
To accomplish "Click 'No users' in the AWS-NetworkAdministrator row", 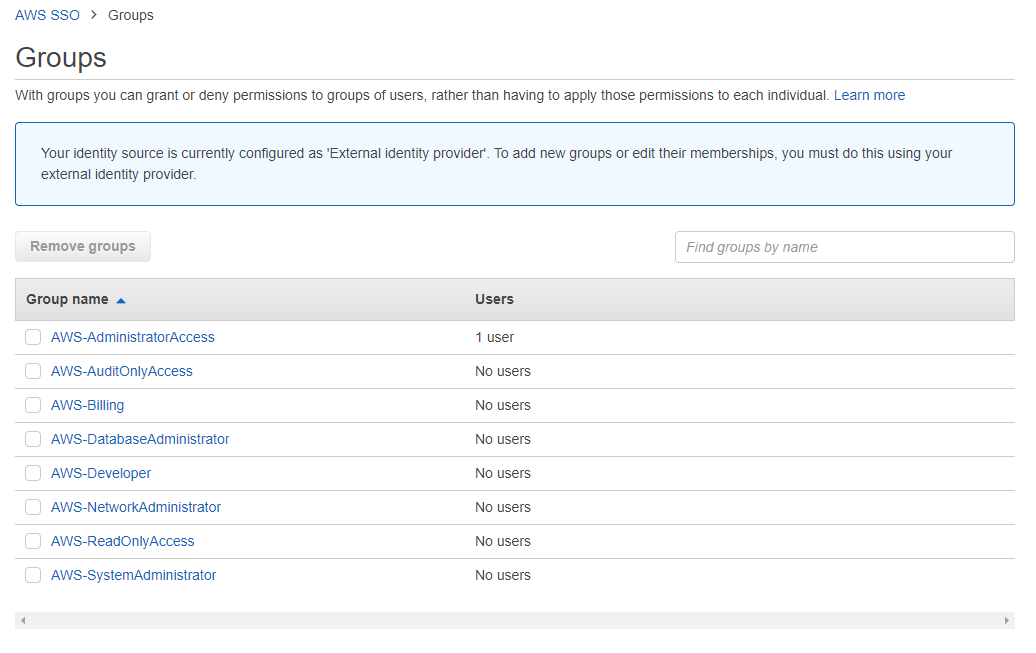I will point(503,508).
